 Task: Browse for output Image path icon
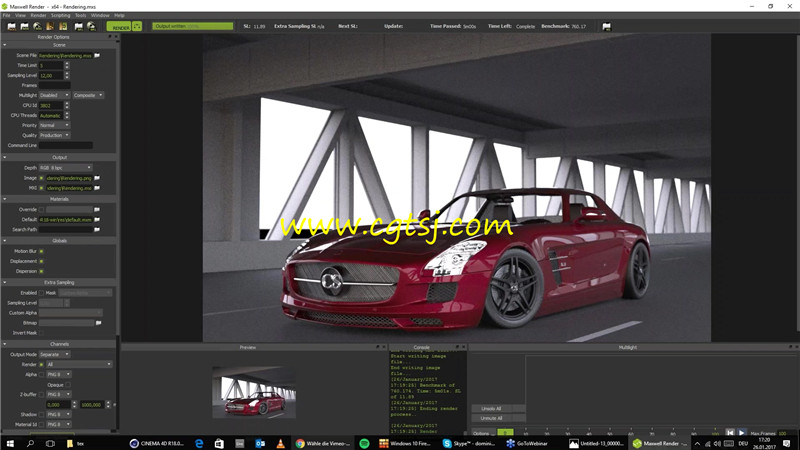click(97, 178)
